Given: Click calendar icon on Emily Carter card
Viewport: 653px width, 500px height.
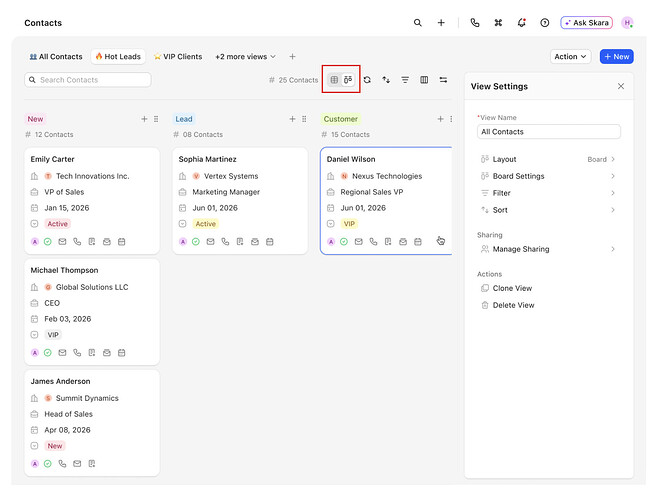Looking at the screenshot, I should 122,241.
